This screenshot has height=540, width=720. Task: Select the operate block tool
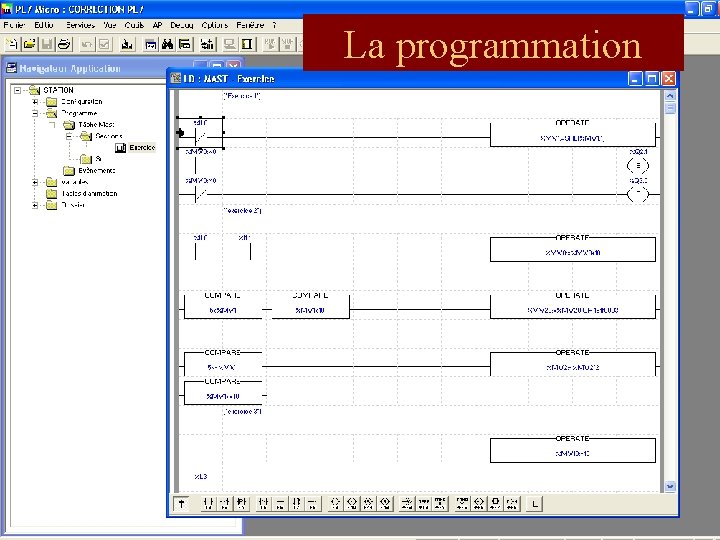[x=423, y=504]
